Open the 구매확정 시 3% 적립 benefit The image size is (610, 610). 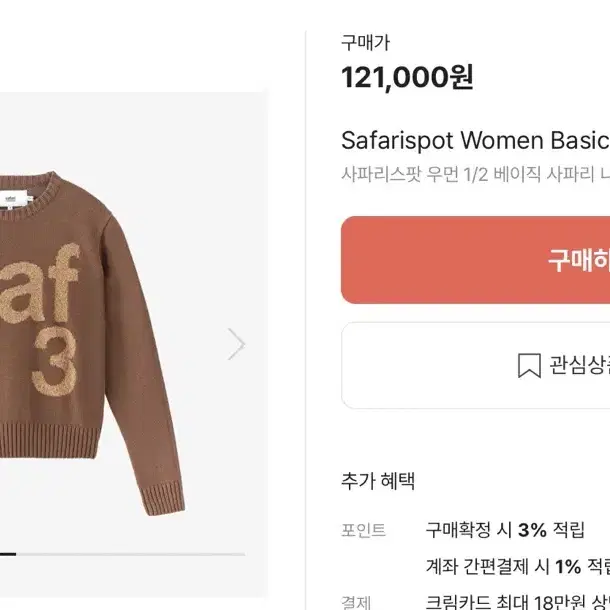pyautogui.click(x=505, y=530)
